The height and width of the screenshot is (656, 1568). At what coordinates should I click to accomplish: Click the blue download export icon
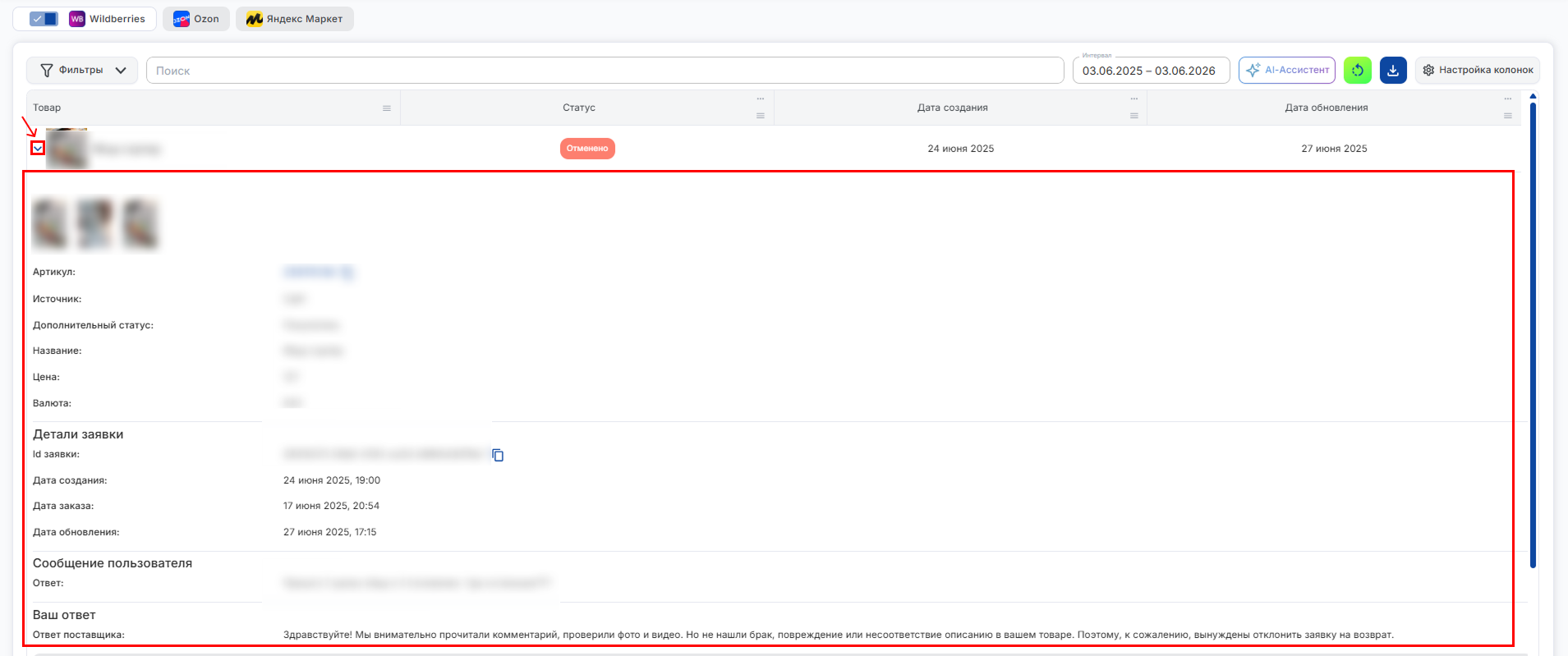1393,71
